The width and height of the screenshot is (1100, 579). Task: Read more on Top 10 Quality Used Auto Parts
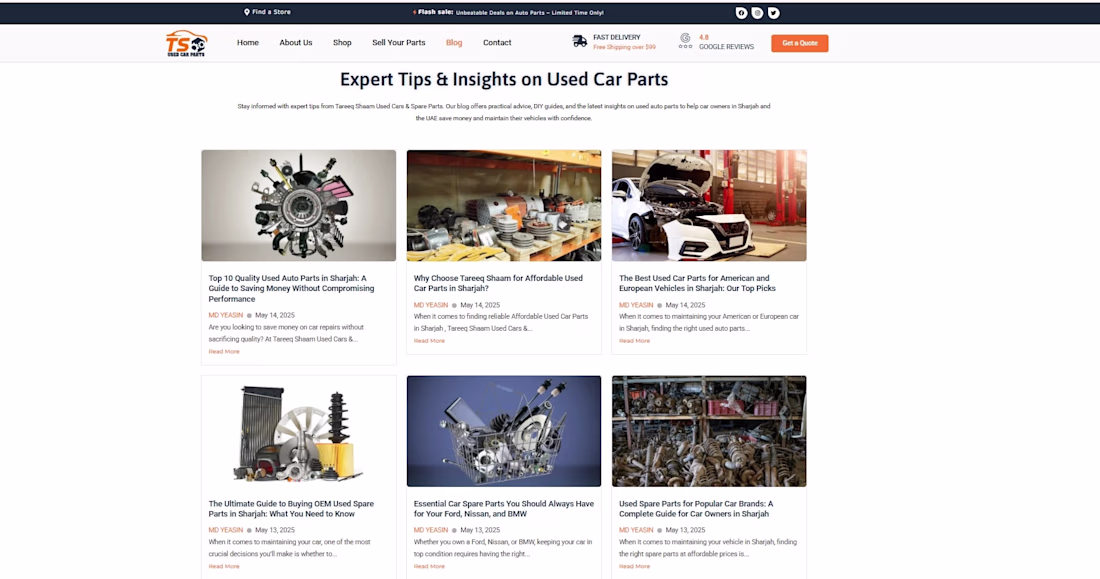[224, 352]
